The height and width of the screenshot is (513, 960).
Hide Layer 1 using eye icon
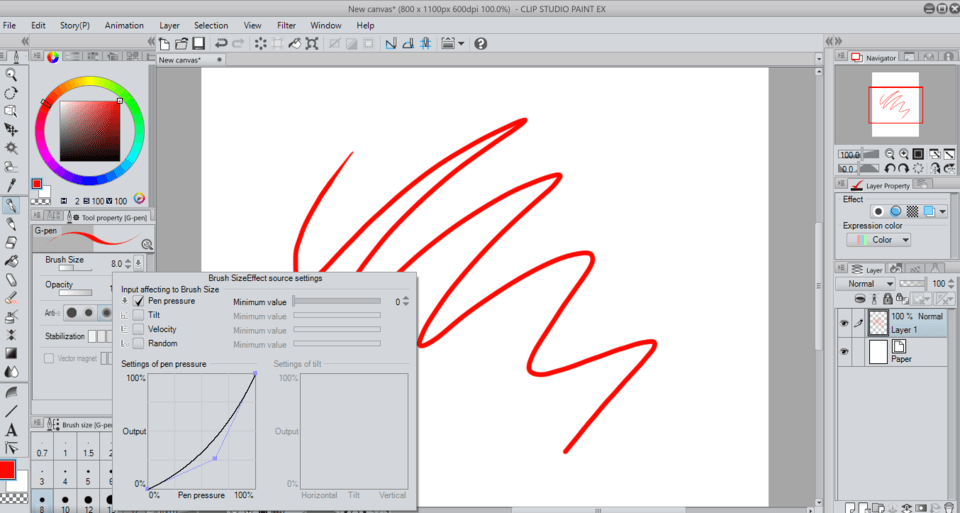coord(845,323)
